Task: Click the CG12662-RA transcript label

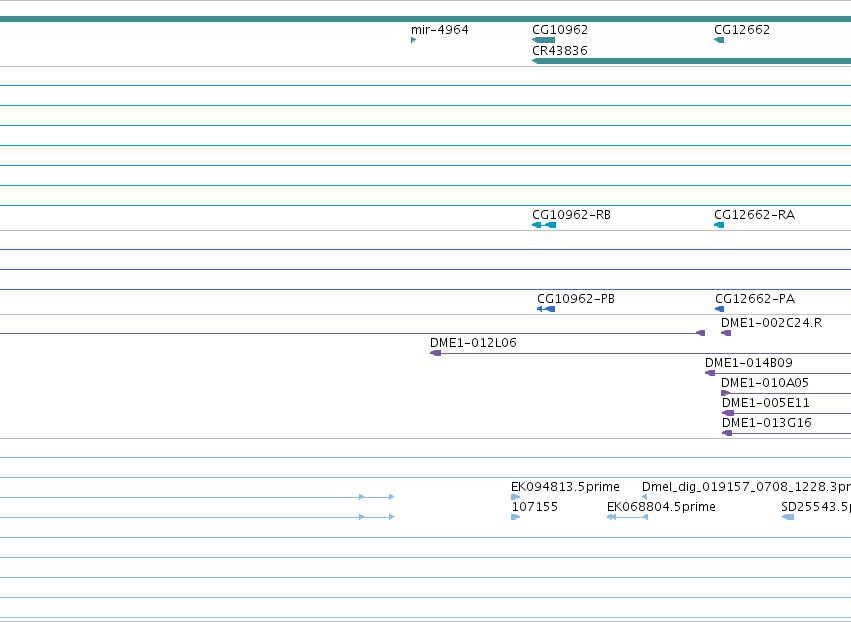Action: pyautogui.click(x=754, y=215)
